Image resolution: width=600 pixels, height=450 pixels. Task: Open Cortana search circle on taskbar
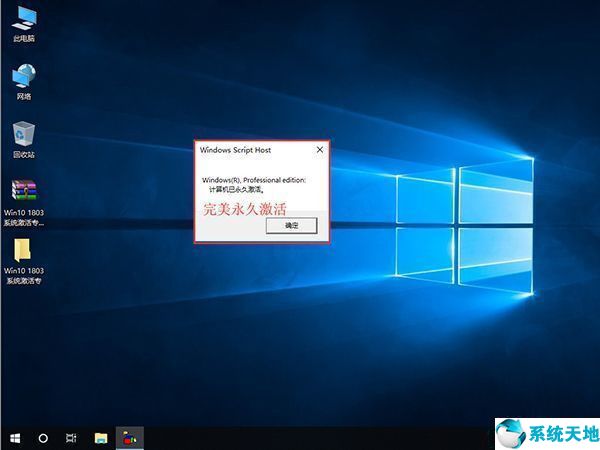pyautogui.click(x=43, y=438)
